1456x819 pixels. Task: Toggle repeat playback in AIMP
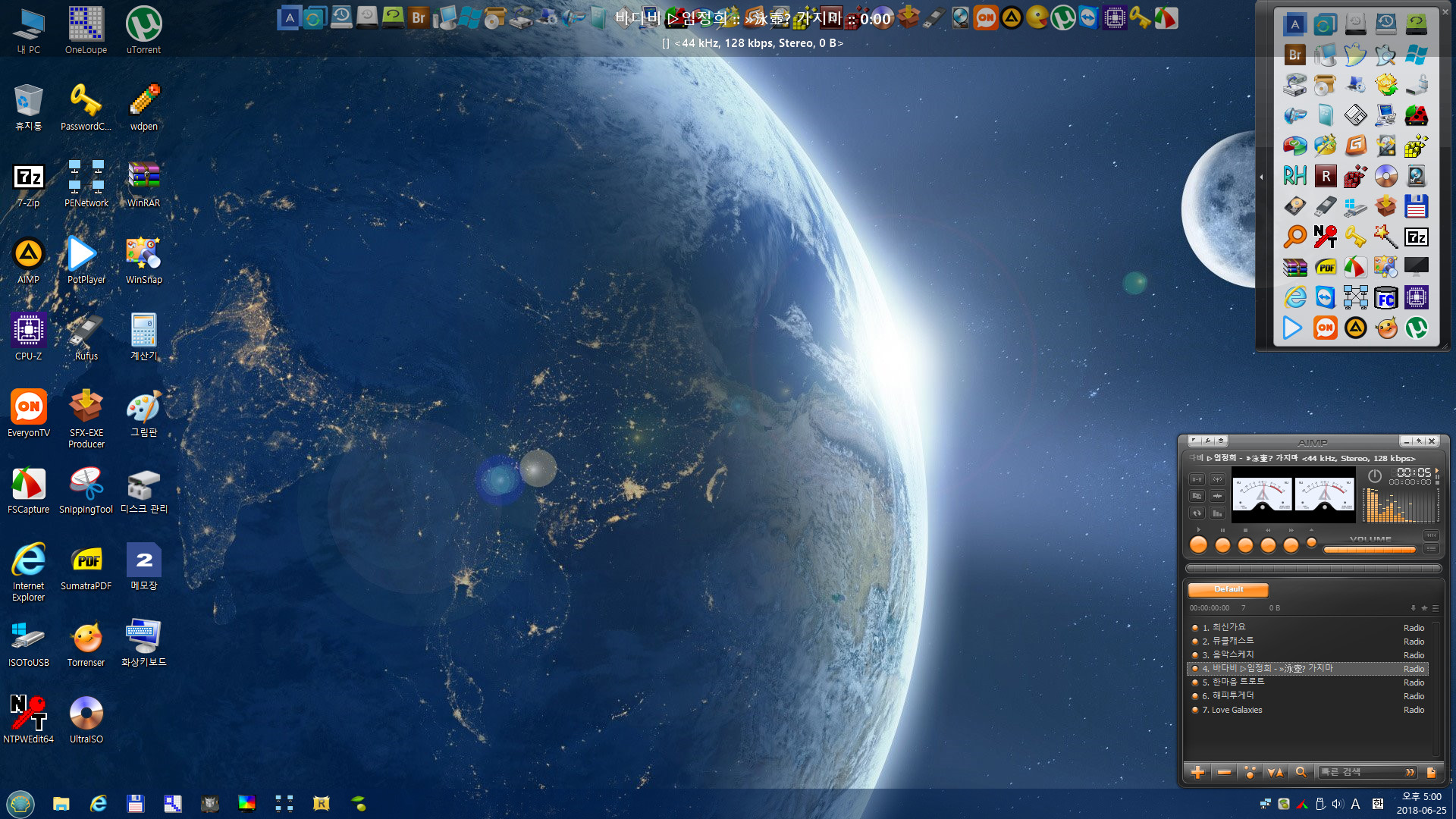[1197, 513]
